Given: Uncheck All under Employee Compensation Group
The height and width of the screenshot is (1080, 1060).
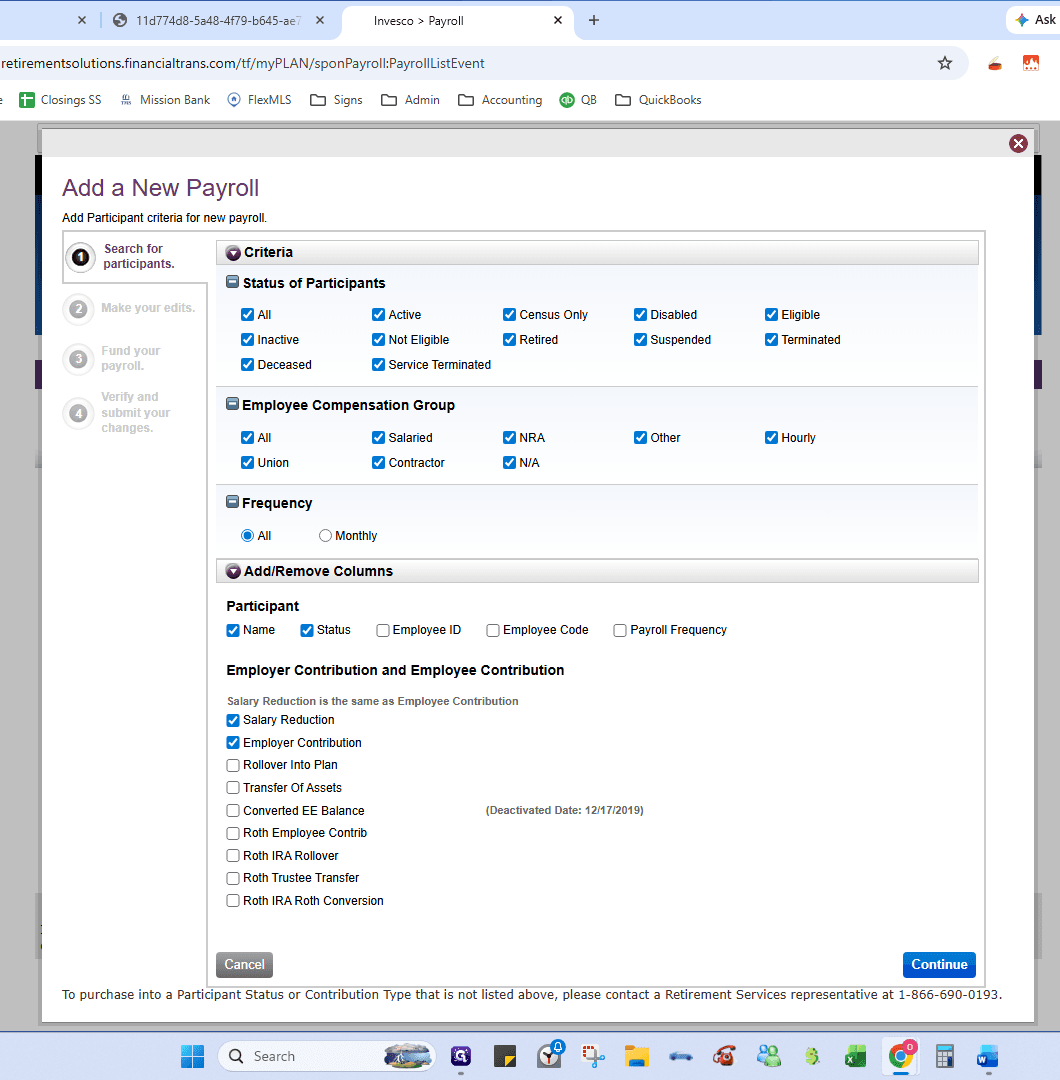Looking at the screenshot, I should 247,437.
